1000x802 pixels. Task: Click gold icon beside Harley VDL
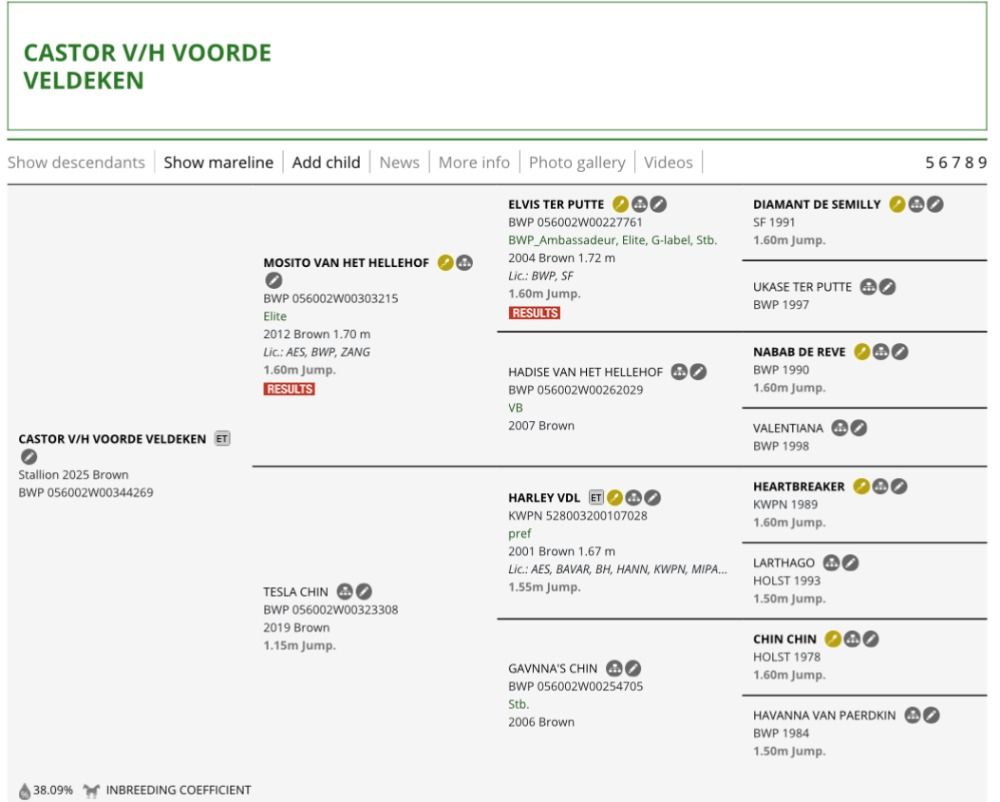pos(615,497)
